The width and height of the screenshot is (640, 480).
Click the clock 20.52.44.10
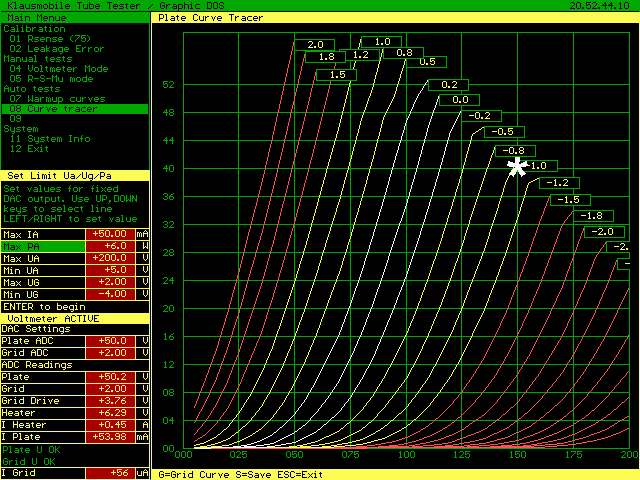tap(599, 6)
